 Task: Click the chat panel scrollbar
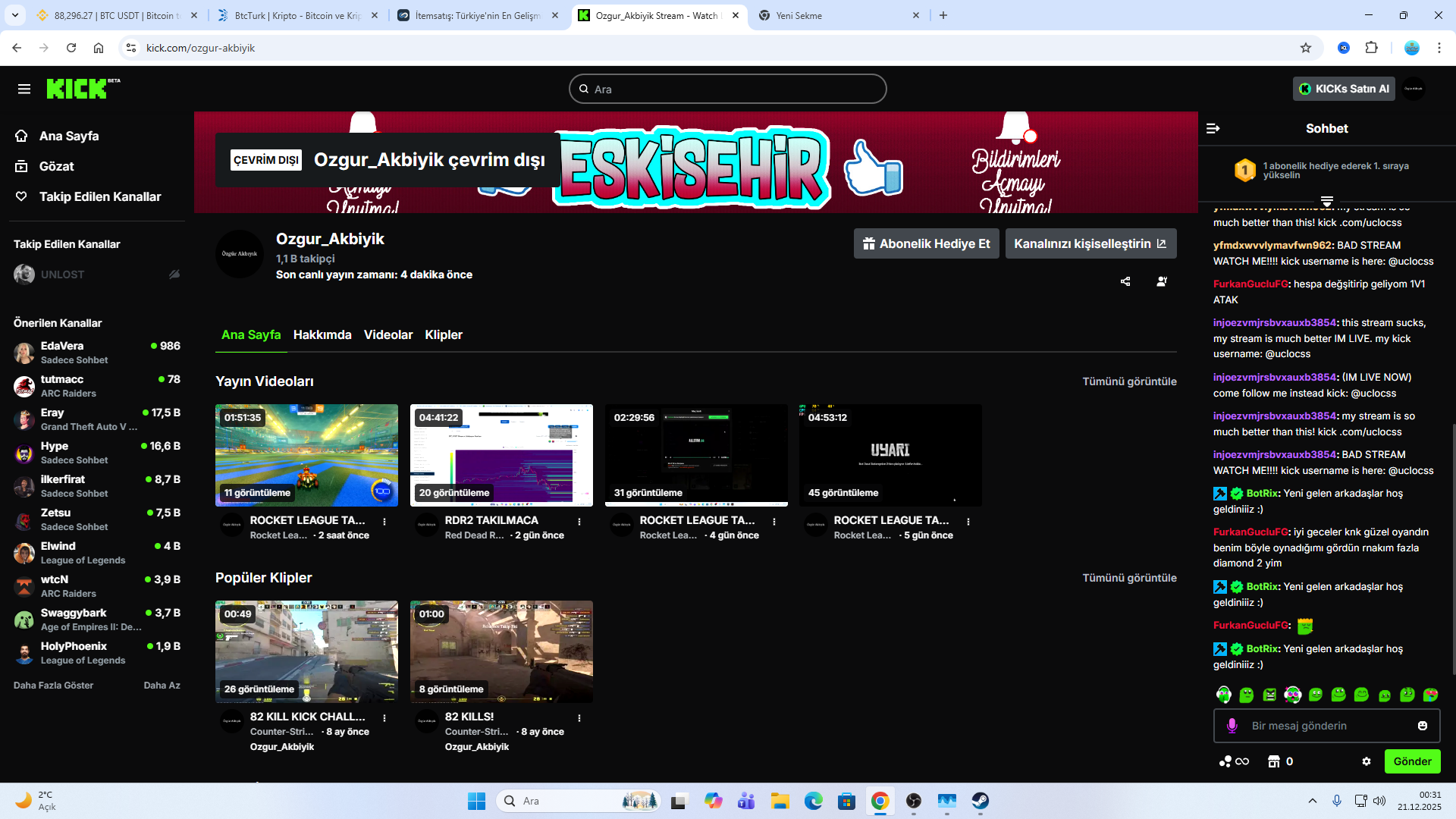1453,549
